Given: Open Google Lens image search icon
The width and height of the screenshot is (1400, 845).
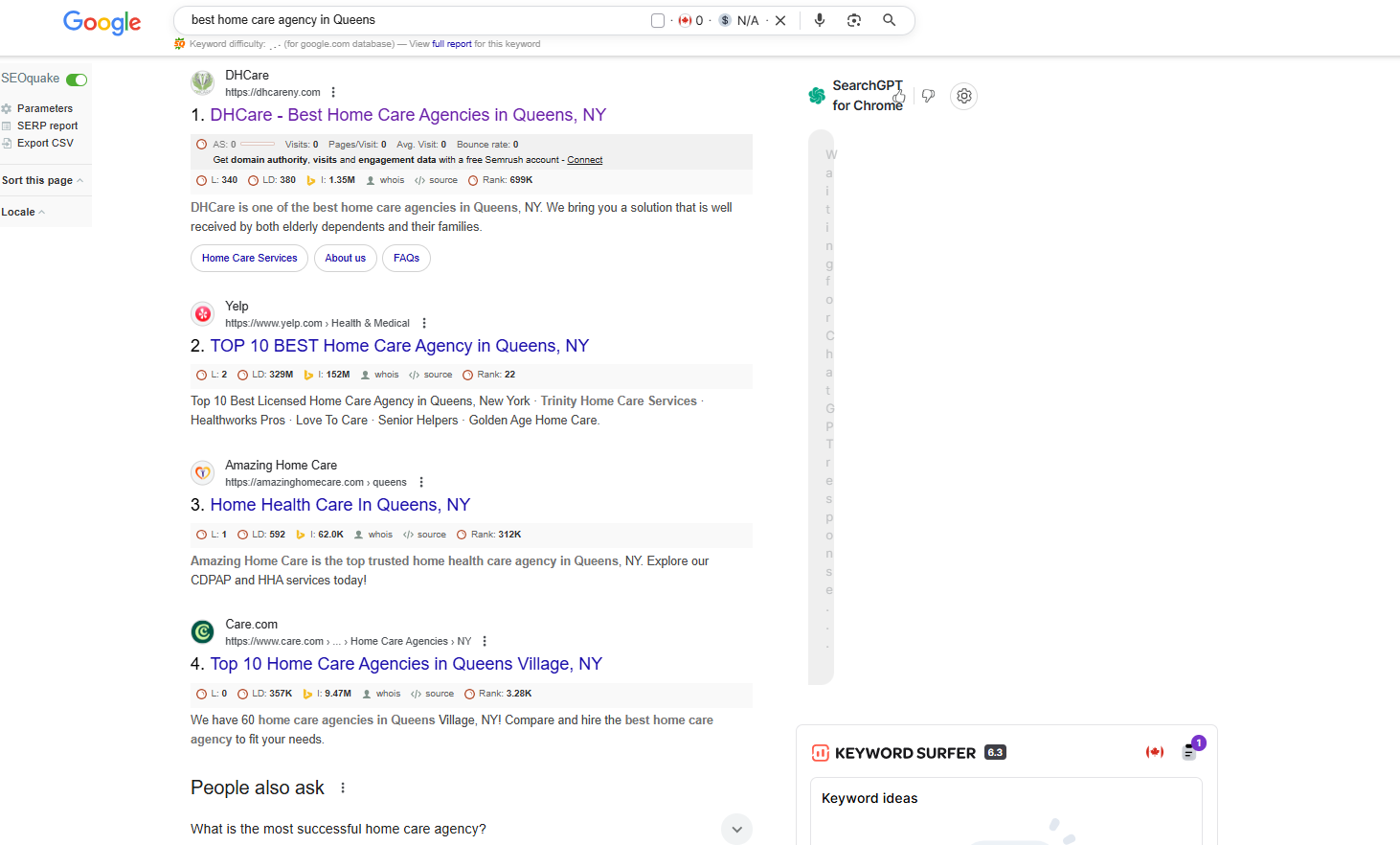Looking at the screenshot, I should click(x=854, y=20).
